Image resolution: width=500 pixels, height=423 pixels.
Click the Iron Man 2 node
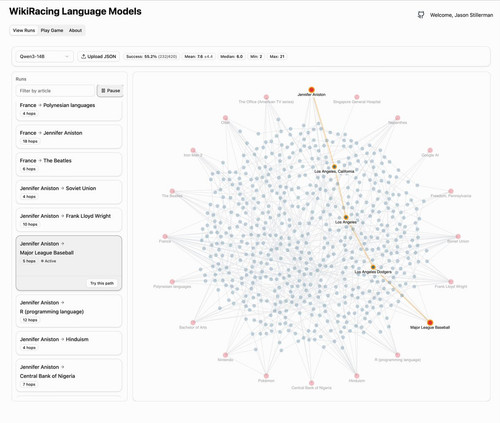(x=193, y=150)
